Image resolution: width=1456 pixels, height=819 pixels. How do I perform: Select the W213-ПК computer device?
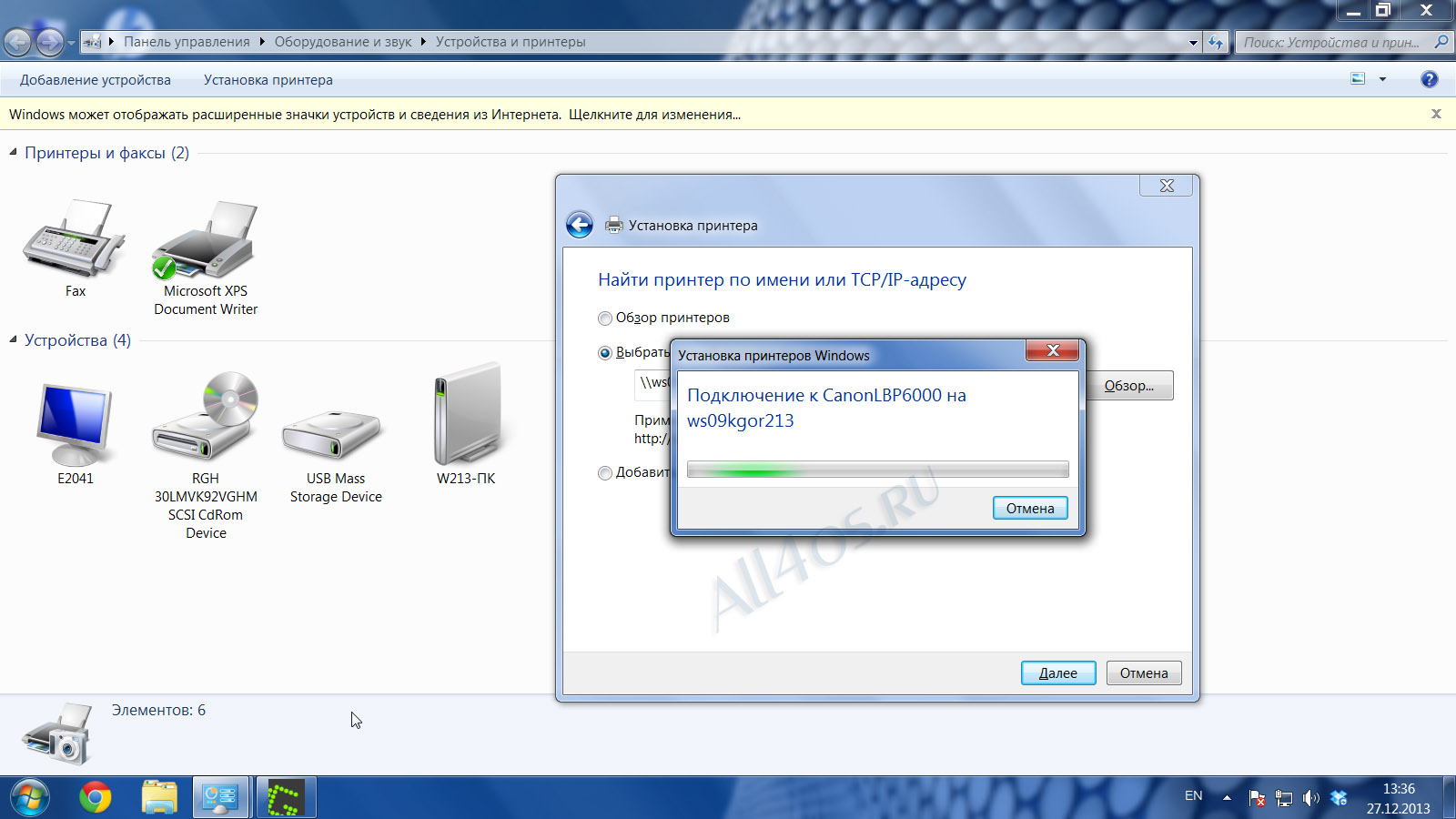pos(466,415)
